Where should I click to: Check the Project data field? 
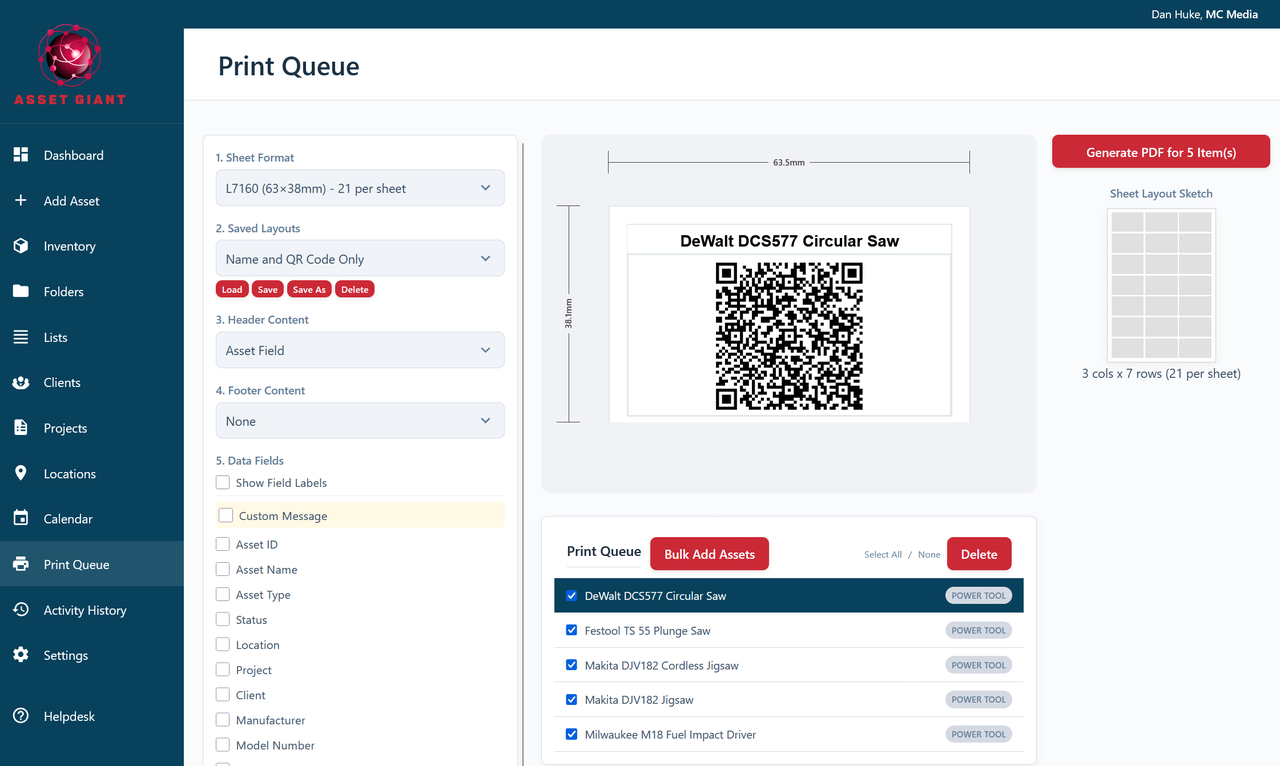coord(223,669)
